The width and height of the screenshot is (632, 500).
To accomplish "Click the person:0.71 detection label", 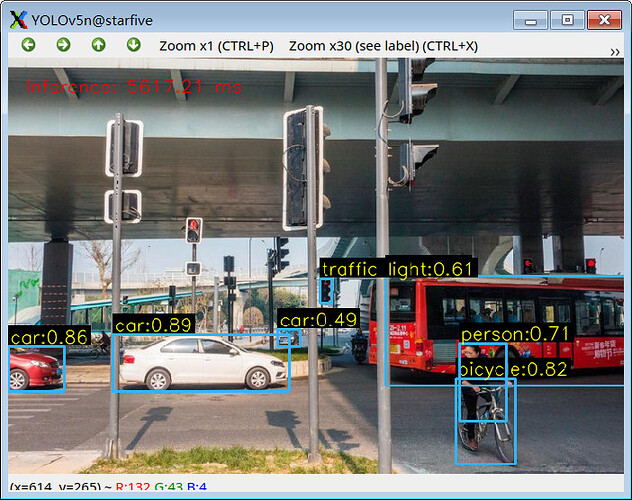I will click(515, 333).
